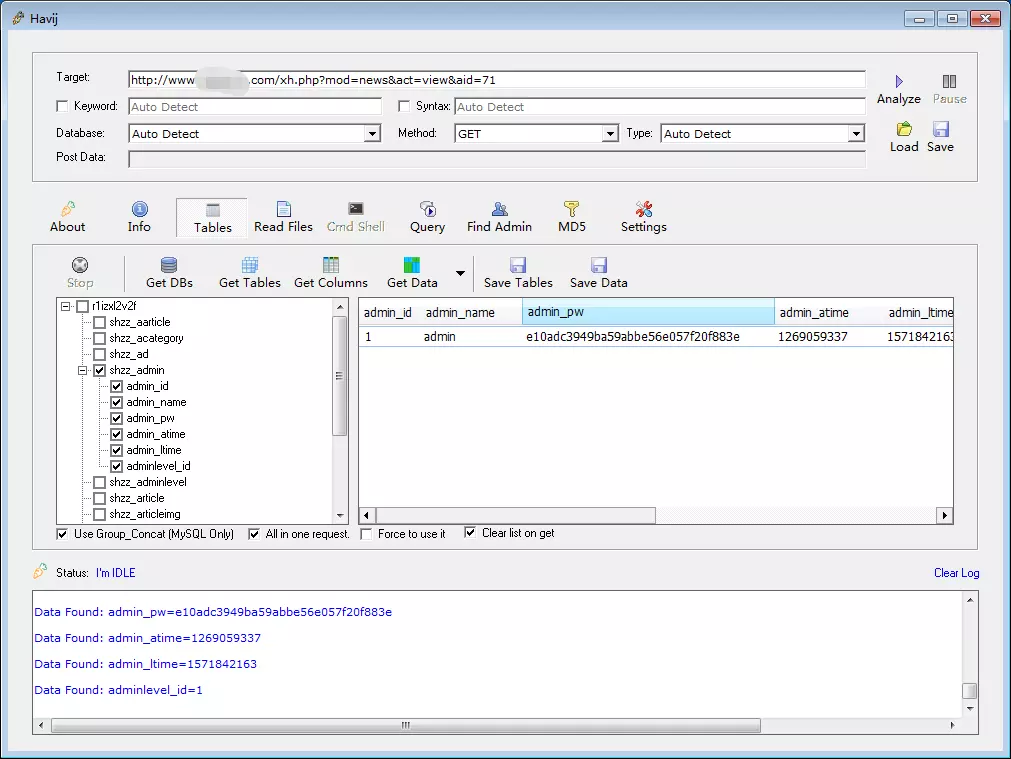Toggle Use Group_Concat (MySQL Only) checkbox
This screenshot has height=759, width=1011.
(x=63, y=534)
